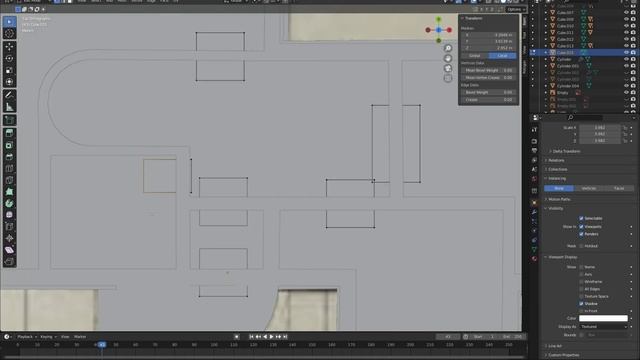640x360 pixels.
Task: Select the Move tool
Action: tap(9, 47)
